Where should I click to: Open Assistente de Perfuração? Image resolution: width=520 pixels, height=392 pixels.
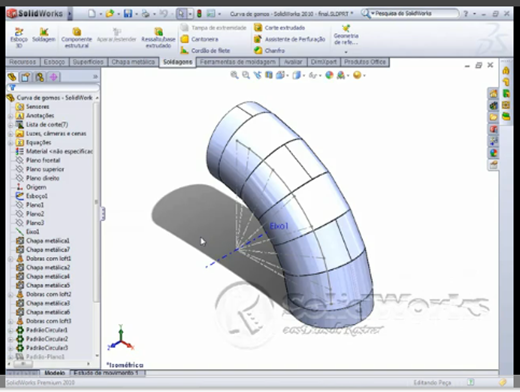289,39
